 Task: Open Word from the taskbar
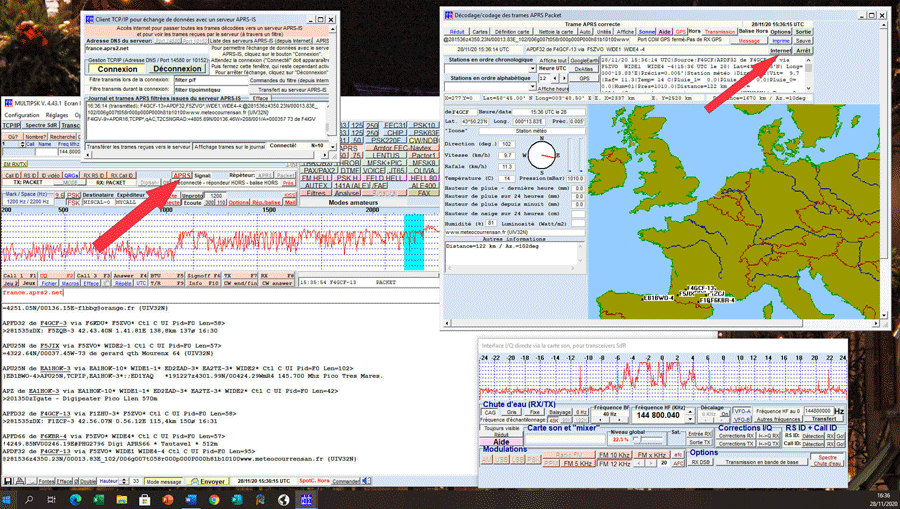pyautogui.click(x=191, y=500)
